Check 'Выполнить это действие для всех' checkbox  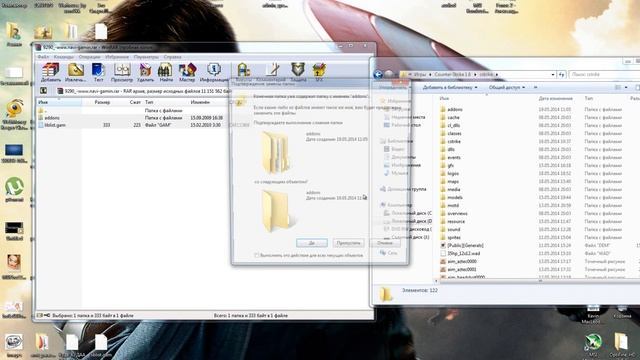[x=257, y=255]
